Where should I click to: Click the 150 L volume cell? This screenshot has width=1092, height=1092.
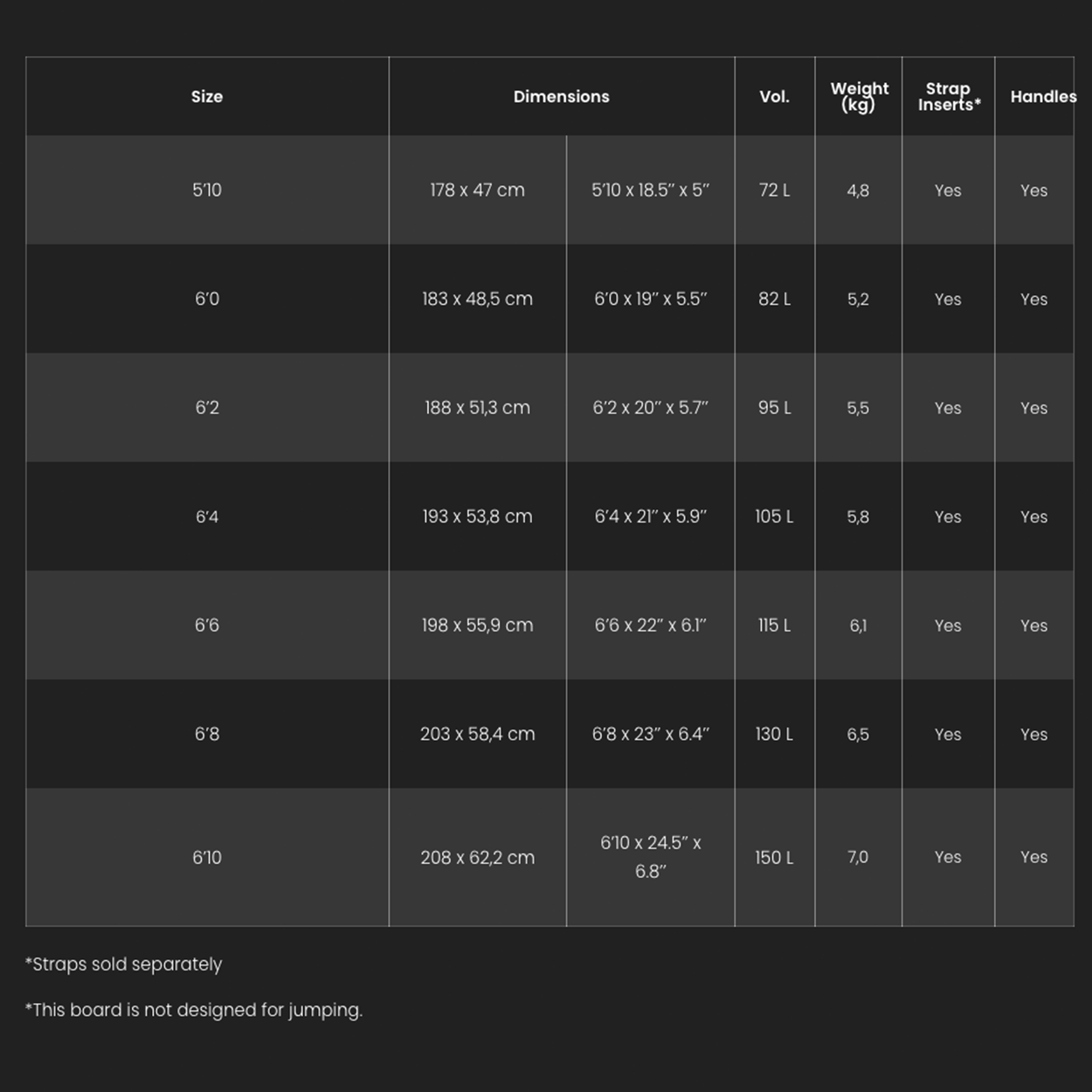(774, 858)
